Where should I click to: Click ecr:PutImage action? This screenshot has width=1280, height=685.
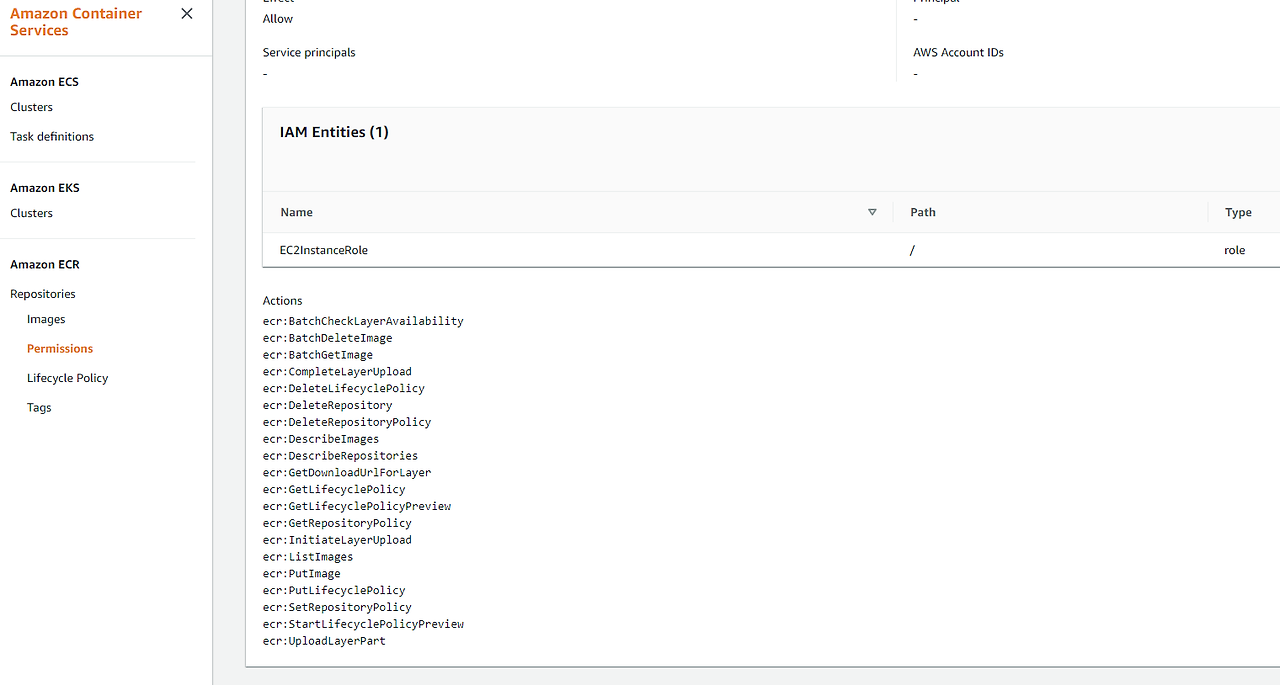click(x=302, y=574)
